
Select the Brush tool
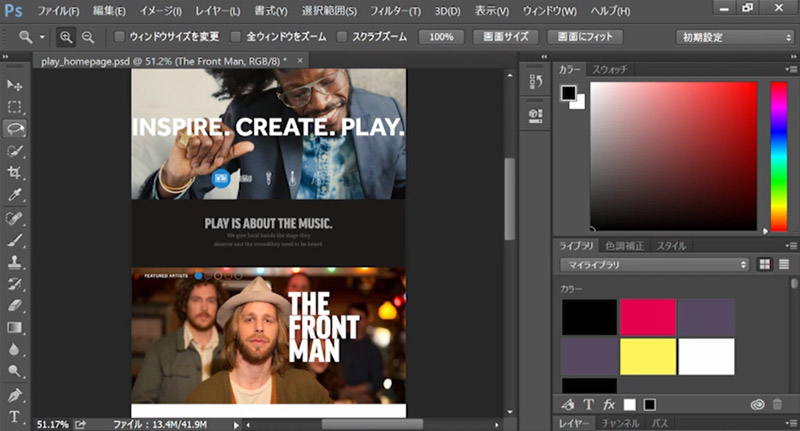14,240
